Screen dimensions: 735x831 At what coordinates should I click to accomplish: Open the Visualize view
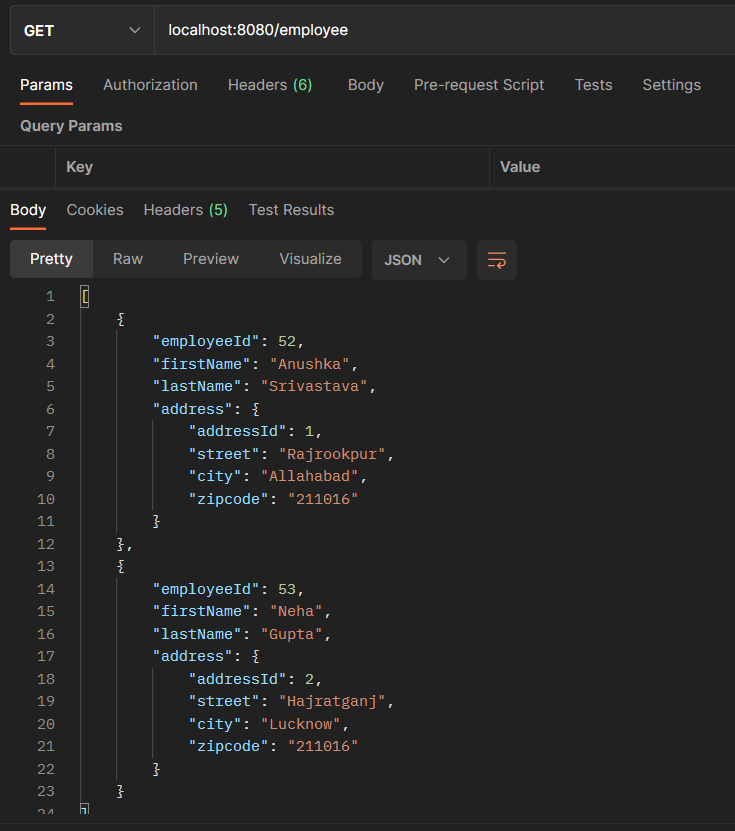tap(310, 258)
